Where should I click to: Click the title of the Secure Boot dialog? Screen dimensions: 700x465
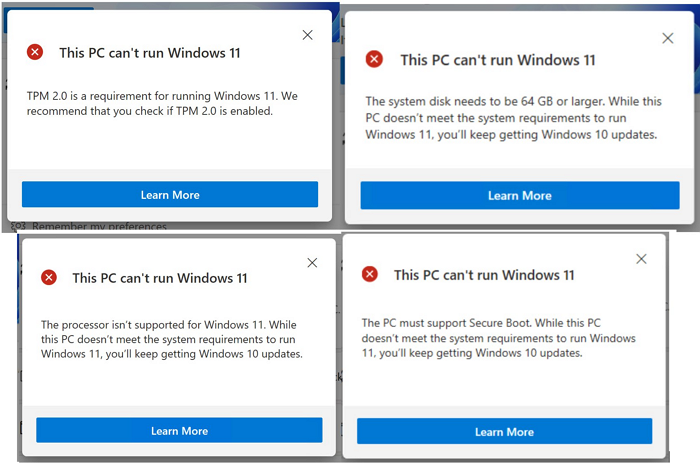pos(485,275)
